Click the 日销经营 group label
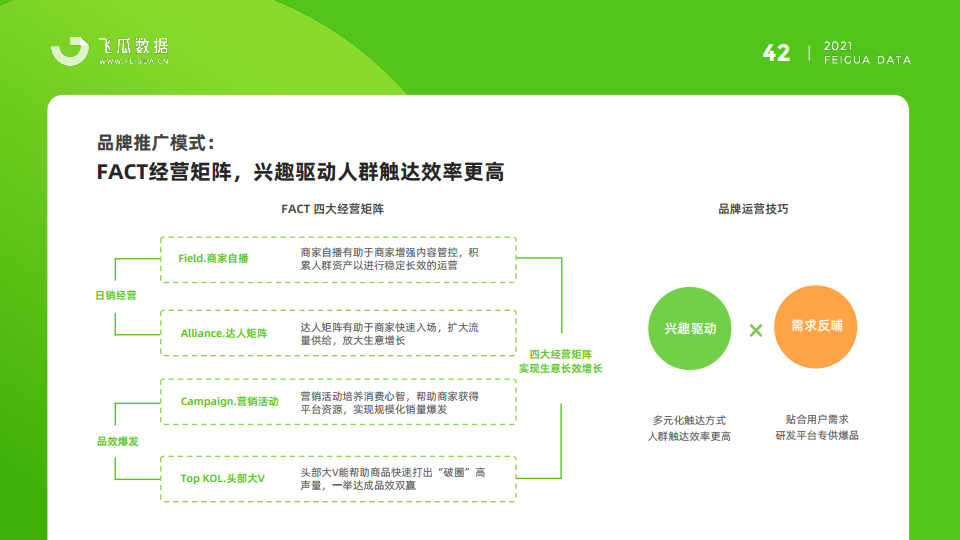The image size is (960, 540). [116, 296]
